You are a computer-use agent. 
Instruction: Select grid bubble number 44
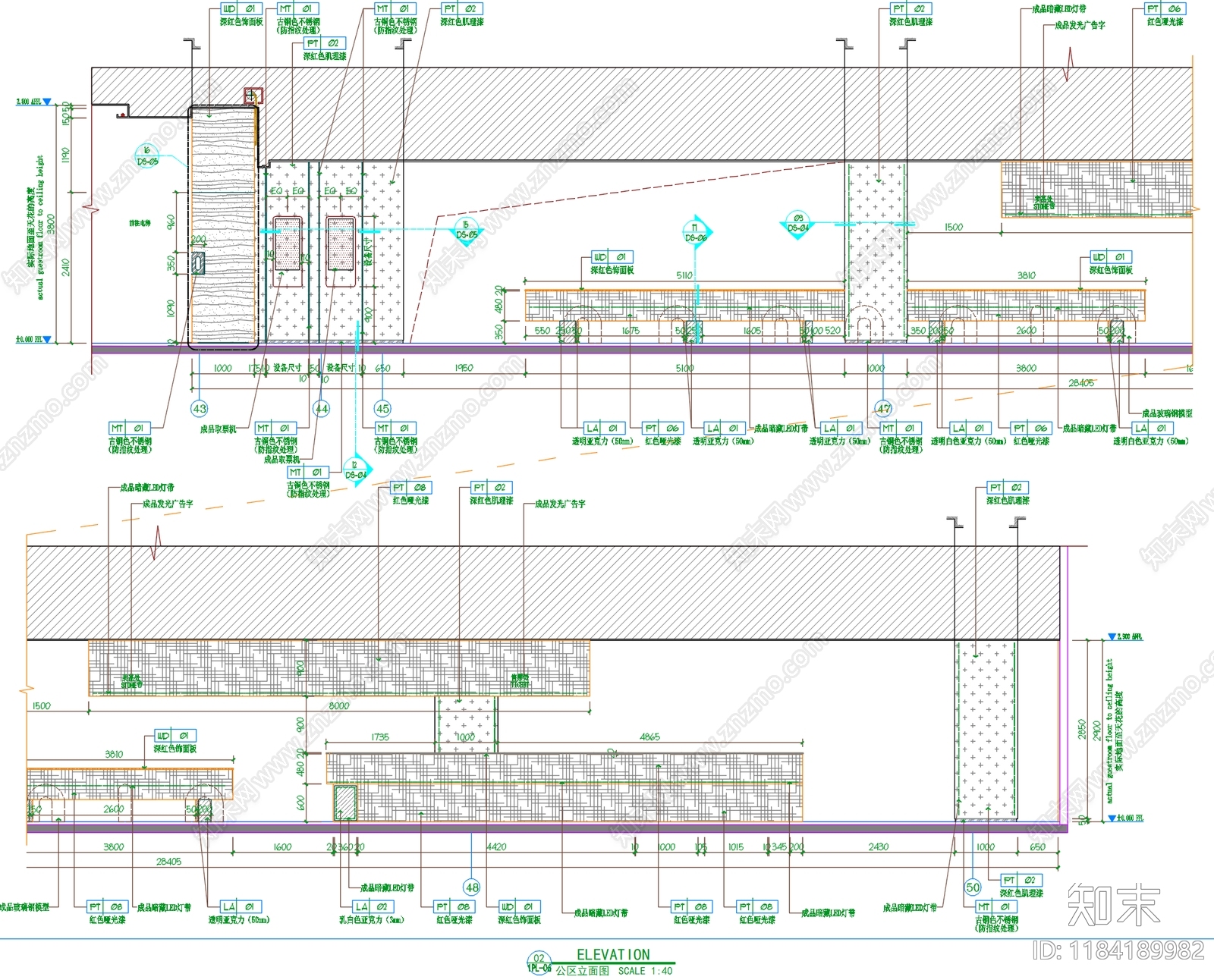coord(322,409)
